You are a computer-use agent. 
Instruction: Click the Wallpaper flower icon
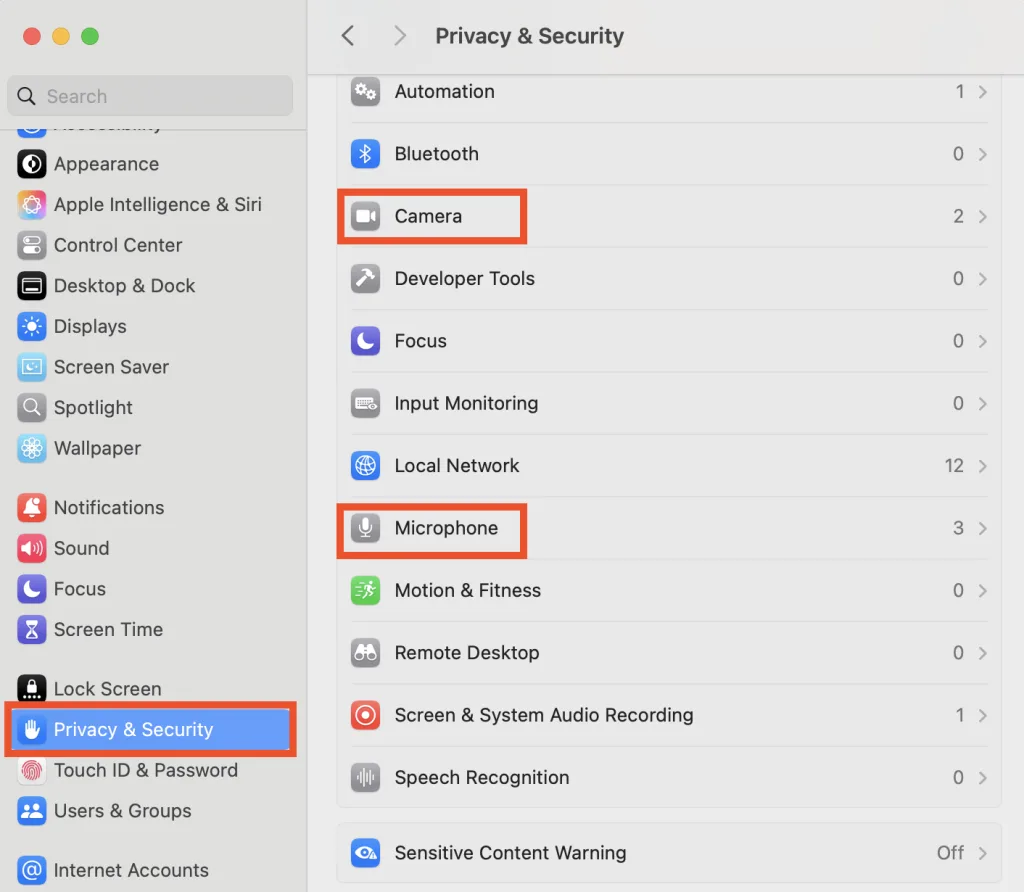31,448
